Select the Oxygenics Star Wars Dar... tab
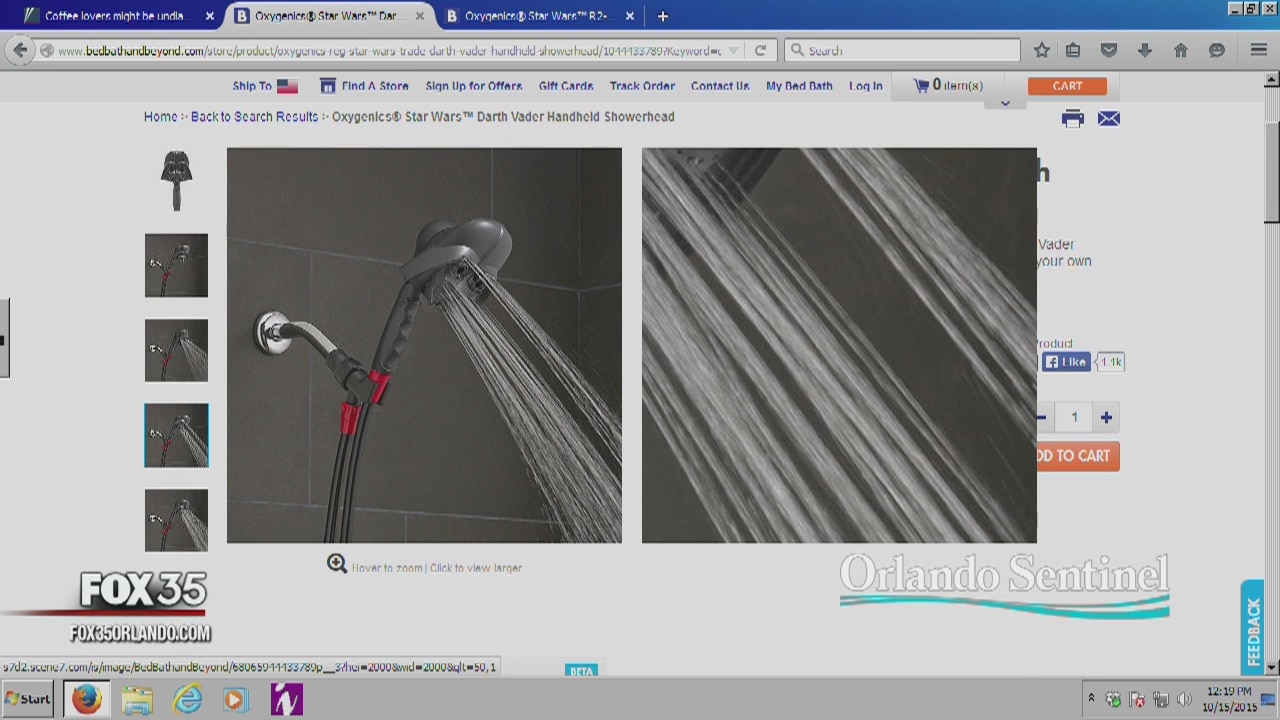 coord(328,16)
